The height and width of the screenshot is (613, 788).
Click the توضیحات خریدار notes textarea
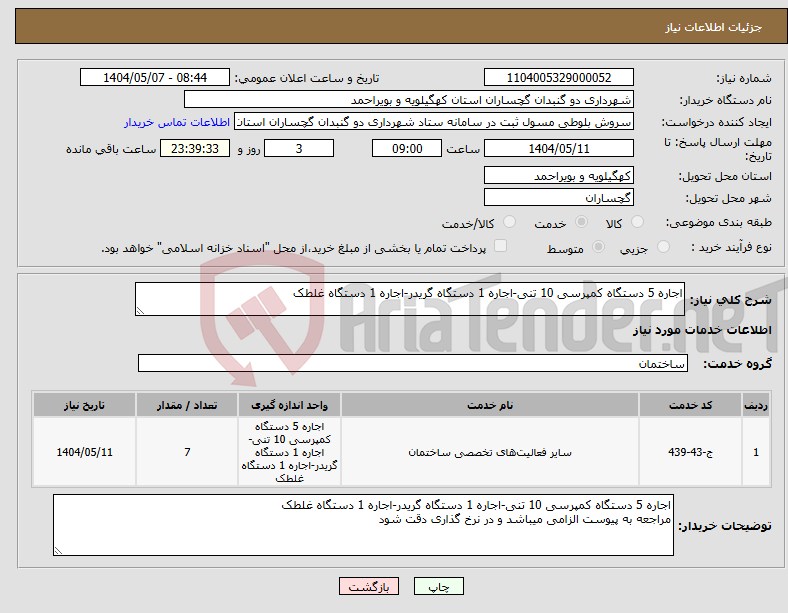[x=363, y=525]
